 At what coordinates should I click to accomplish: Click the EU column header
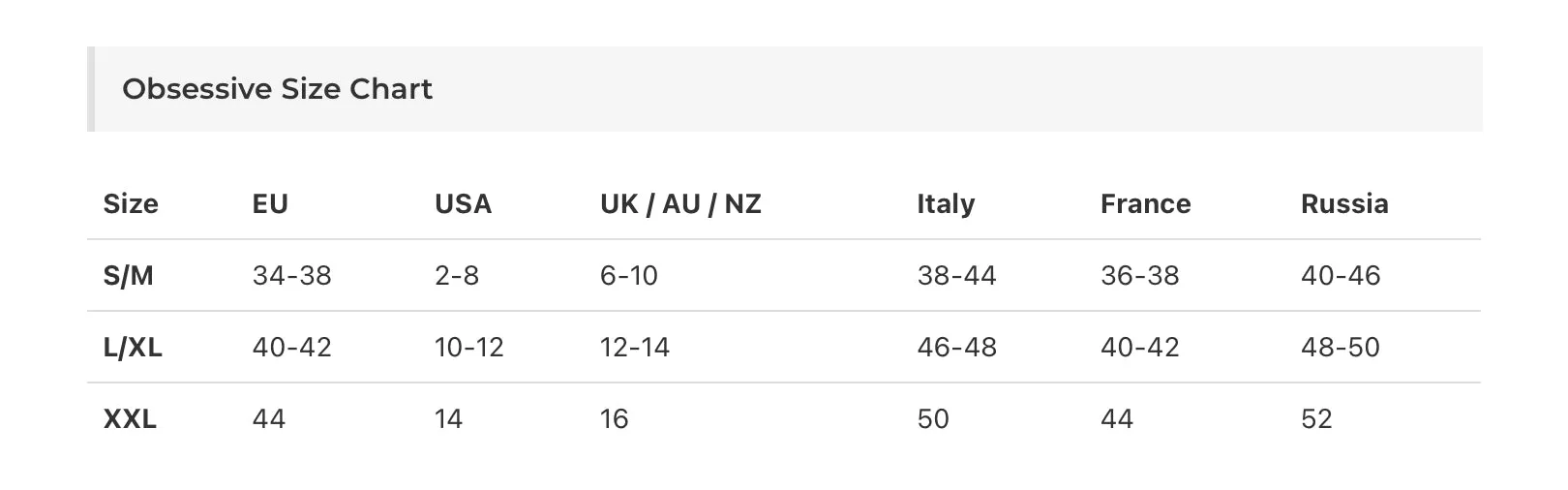click(x=270, y=203)
